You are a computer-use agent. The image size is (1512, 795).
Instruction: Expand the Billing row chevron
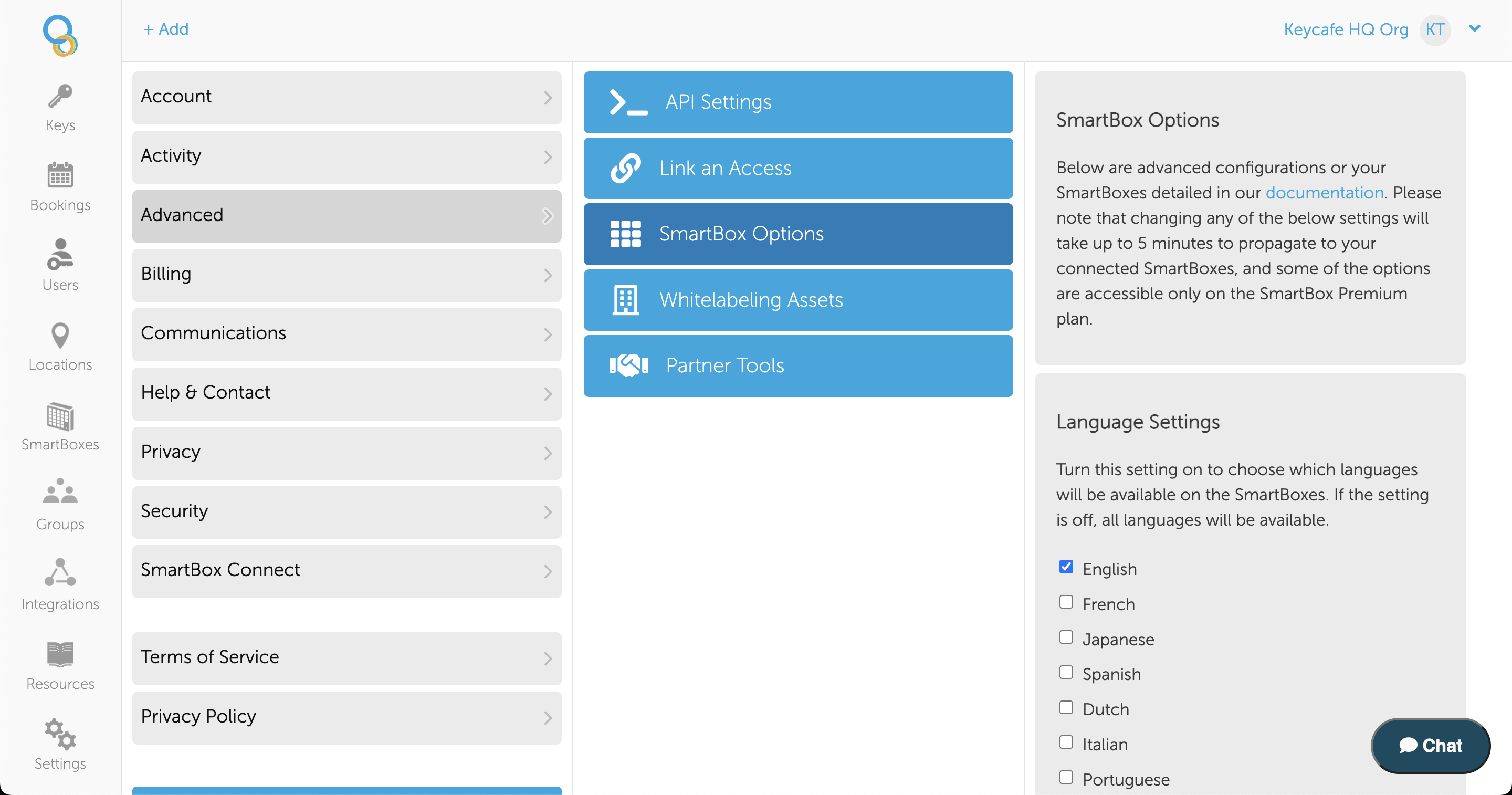(548, 275)
